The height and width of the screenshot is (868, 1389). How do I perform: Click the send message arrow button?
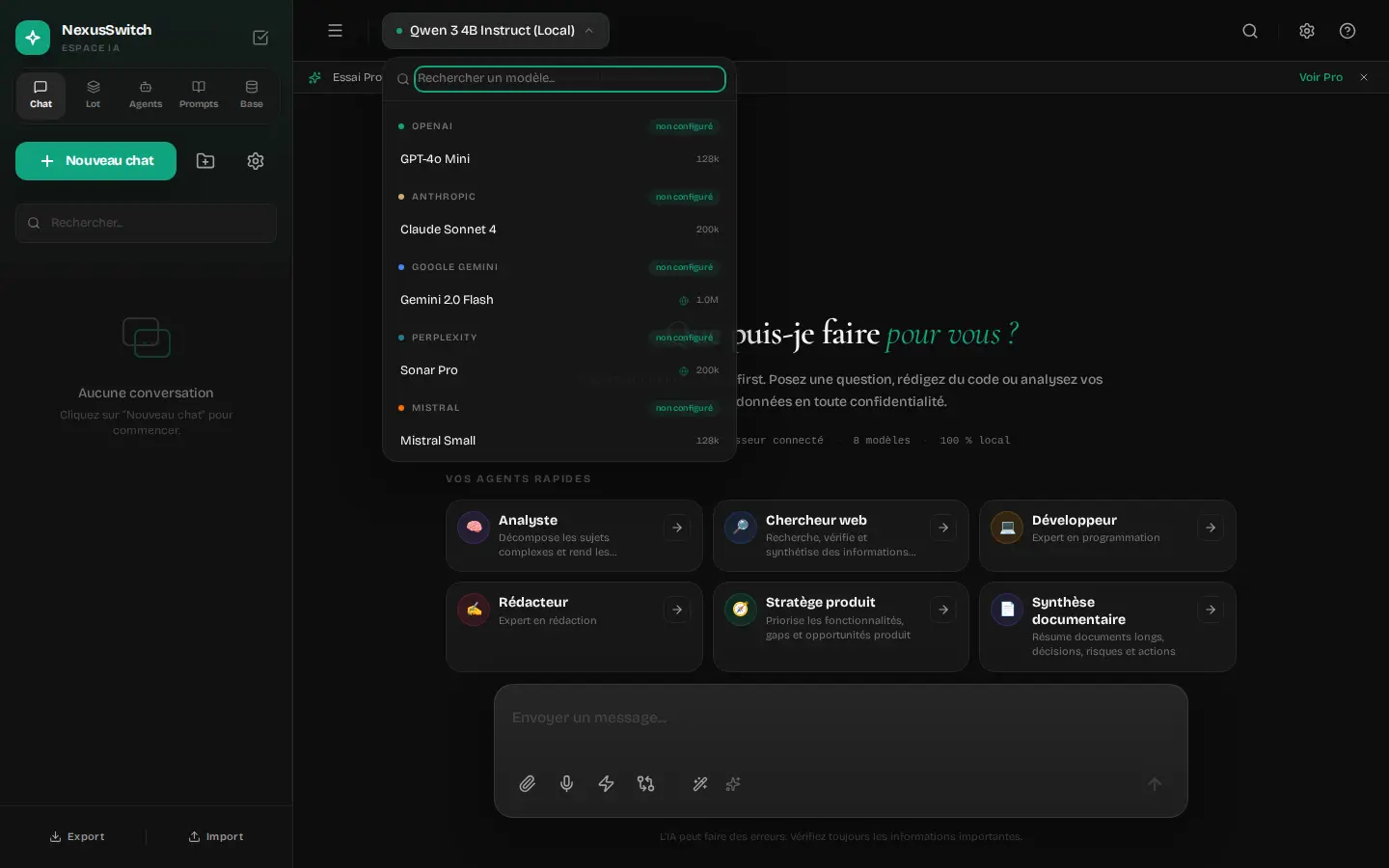[x=1155, y=784]
